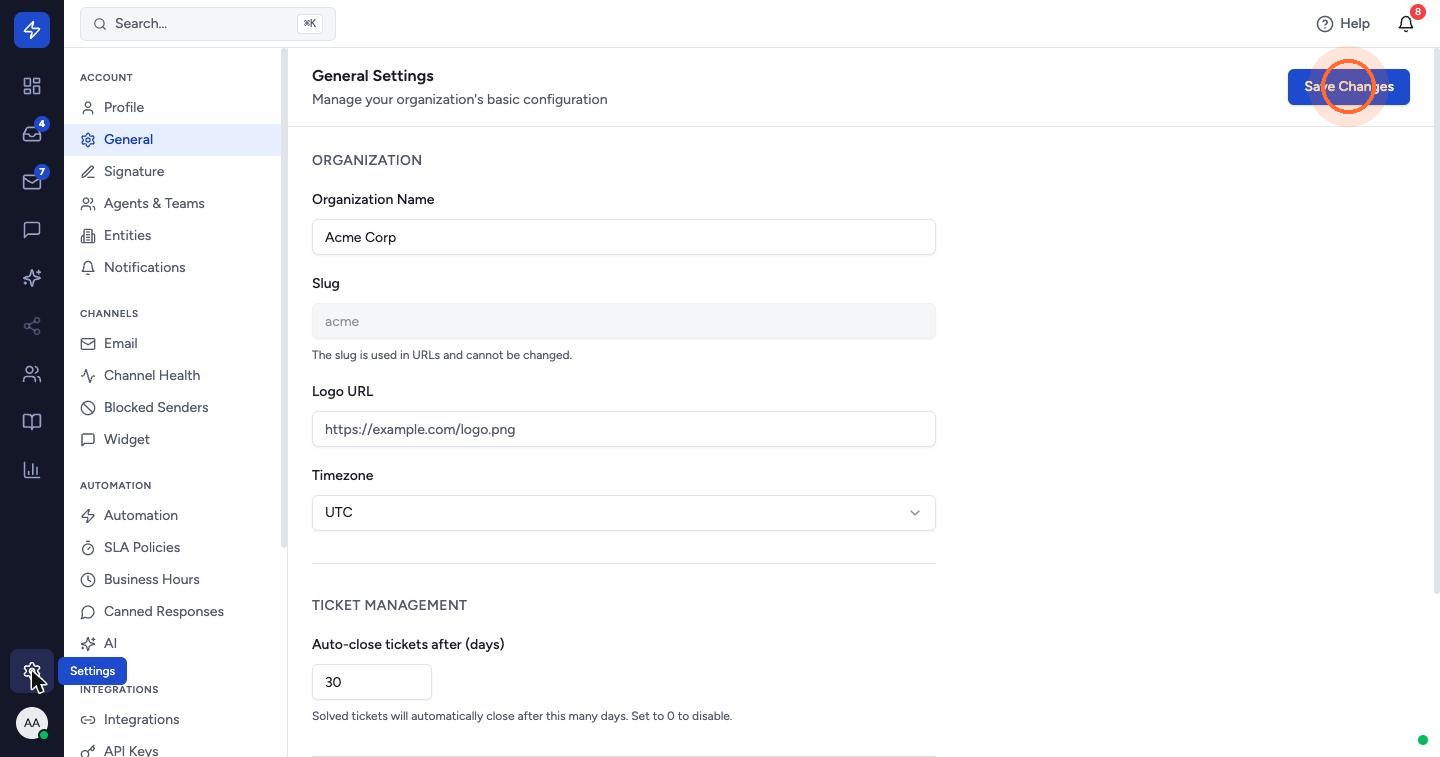The width and height of the screenshot is (1440, 757).
Task: Open the envelope icon with badge 7
Action: (32, 182)
